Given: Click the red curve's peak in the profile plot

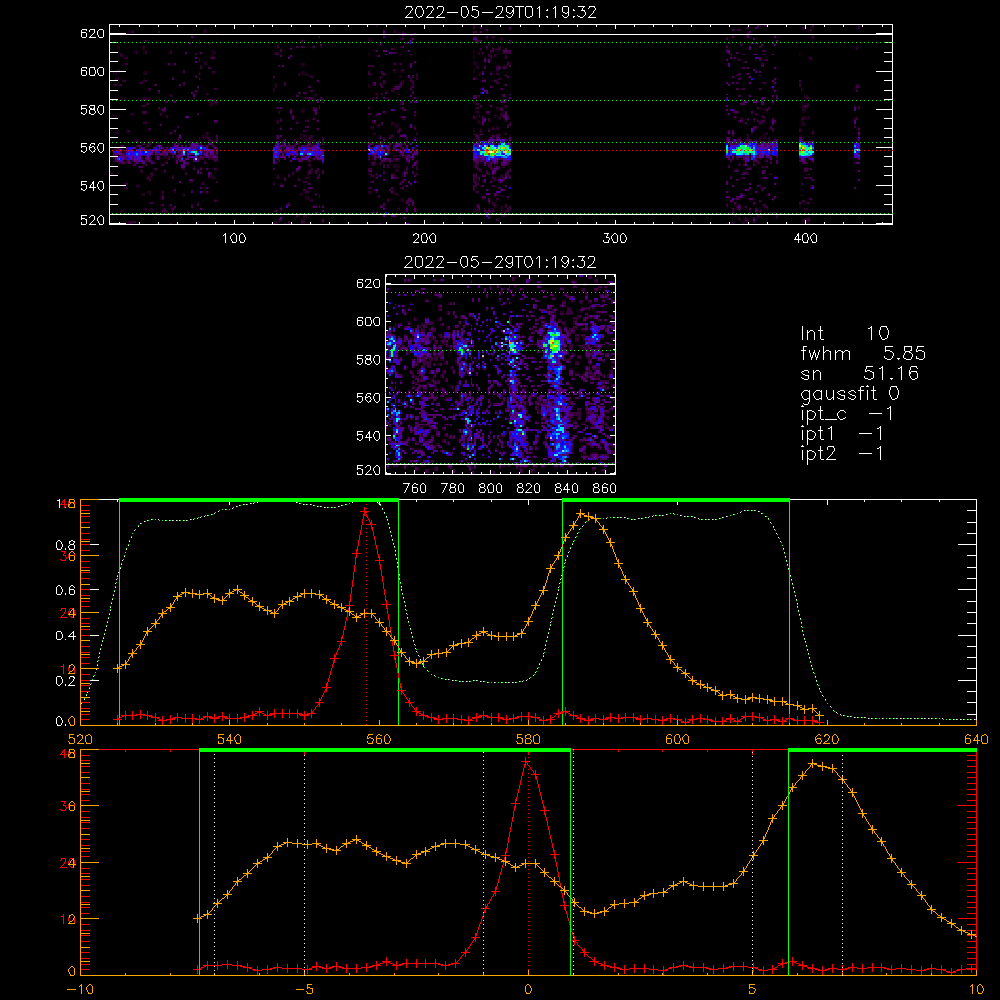Looking at the screenshot, I should pyautogui.click(x=365, y=511).
